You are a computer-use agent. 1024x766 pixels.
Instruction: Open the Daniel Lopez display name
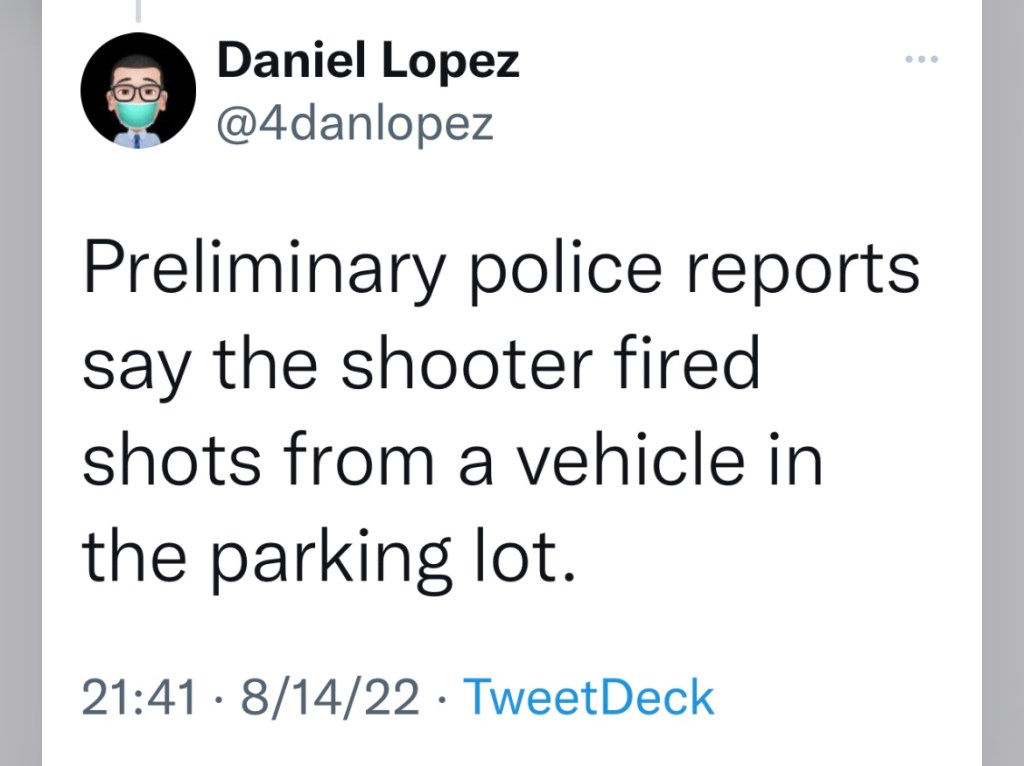[368, 63]
